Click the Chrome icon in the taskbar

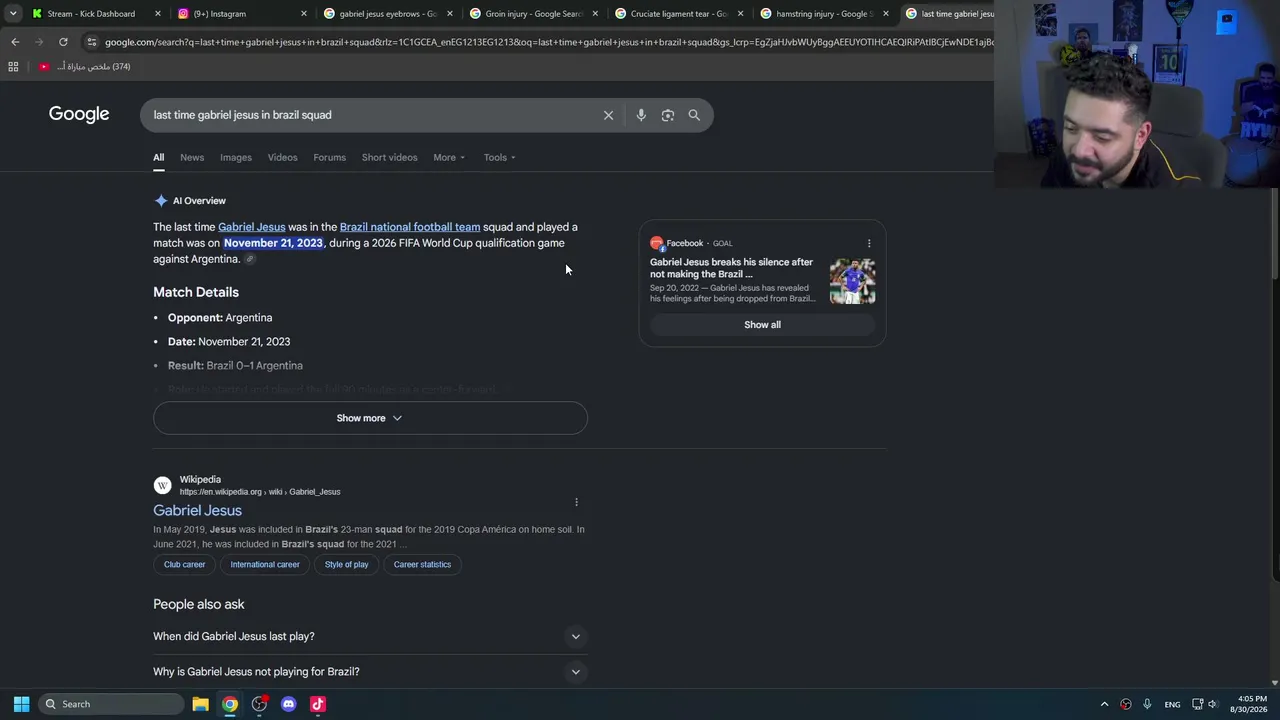point(230,704)
